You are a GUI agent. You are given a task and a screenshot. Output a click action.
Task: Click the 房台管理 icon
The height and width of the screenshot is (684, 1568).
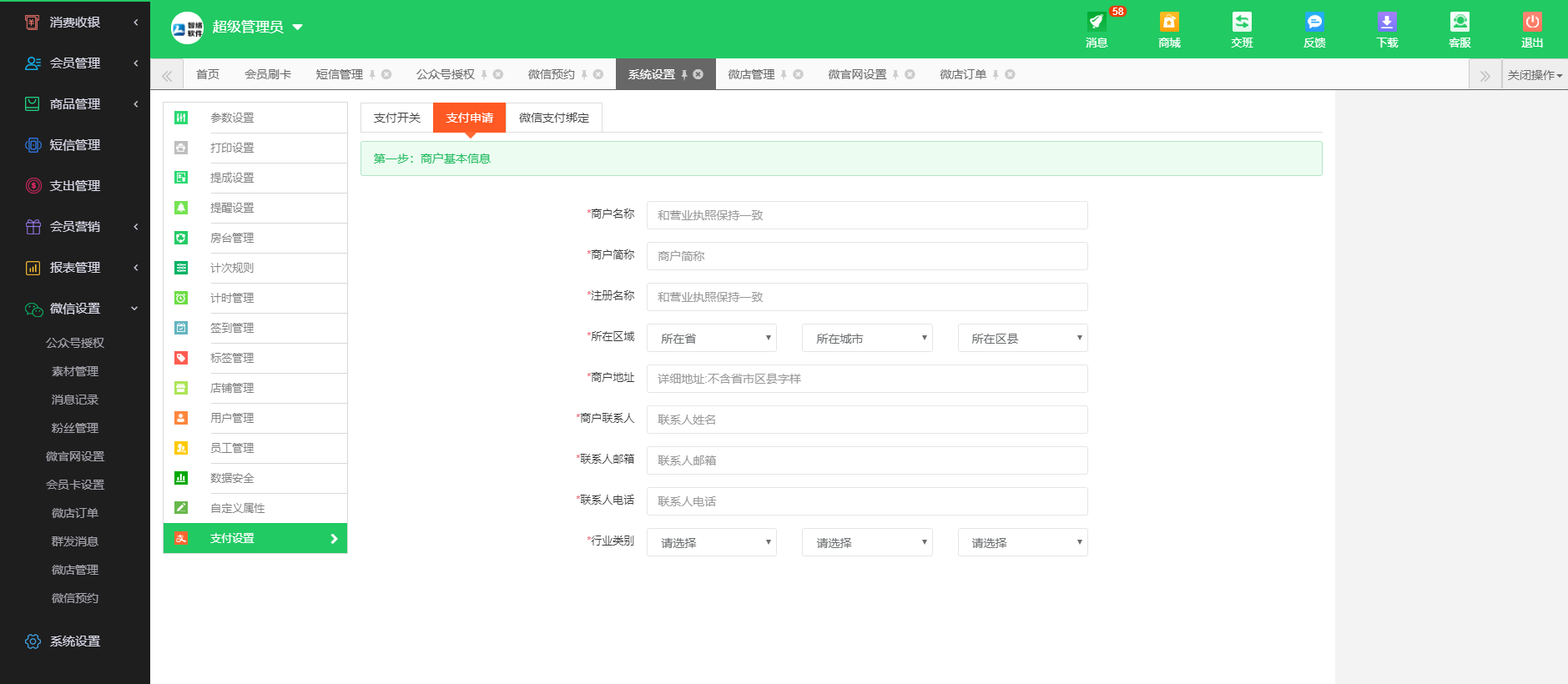point(181,238)
